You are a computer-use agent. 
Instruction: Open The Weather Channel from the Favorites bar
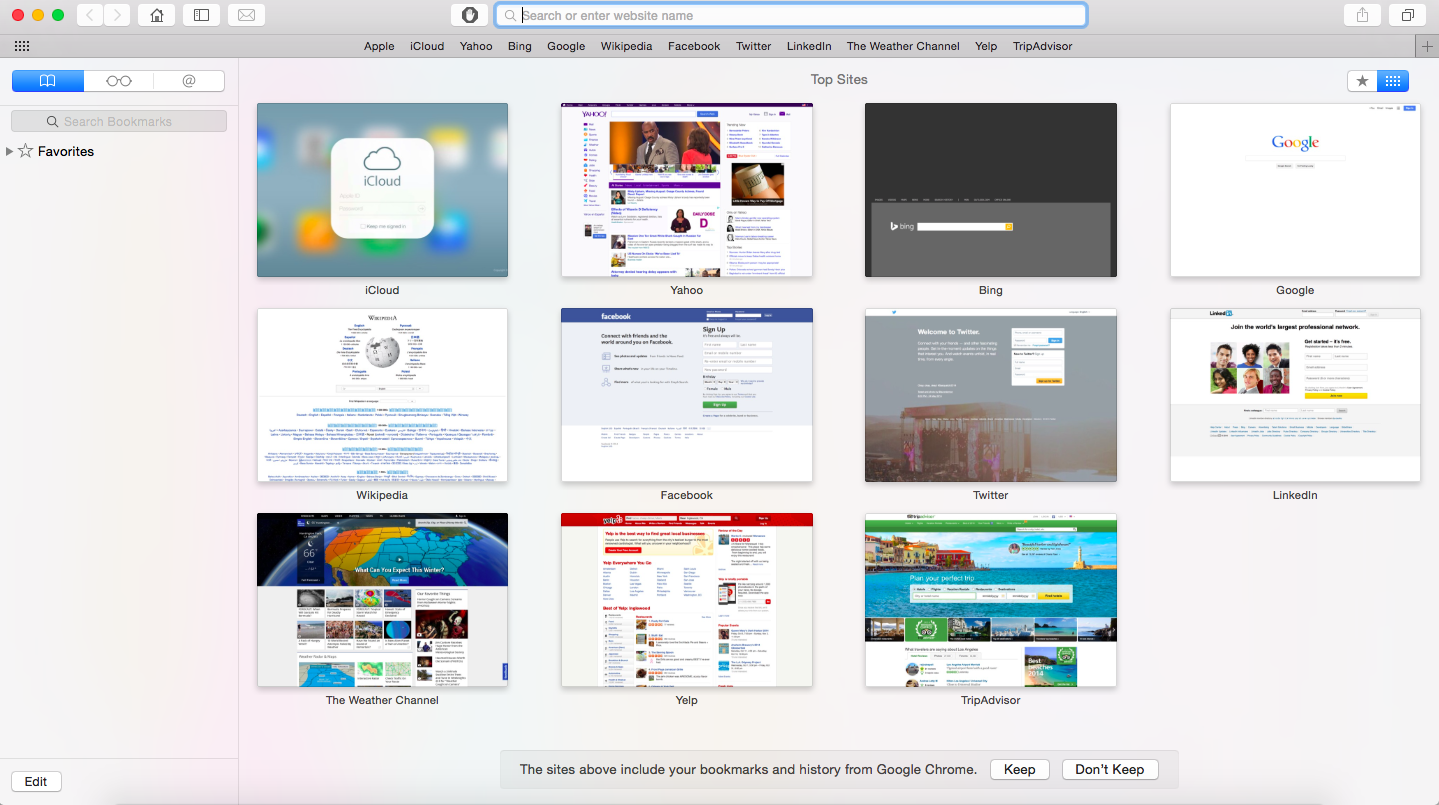[x=903, y=46]
